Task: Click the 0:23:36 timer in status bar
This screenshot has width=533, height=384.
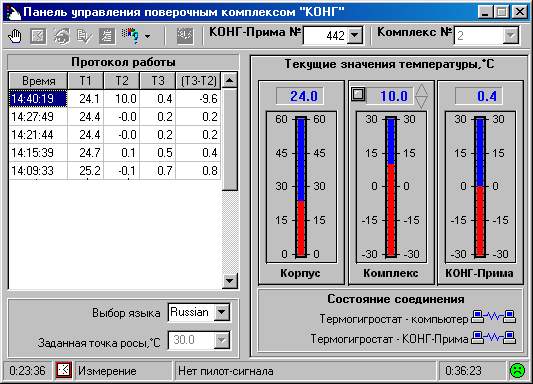Action: (27, 371)
